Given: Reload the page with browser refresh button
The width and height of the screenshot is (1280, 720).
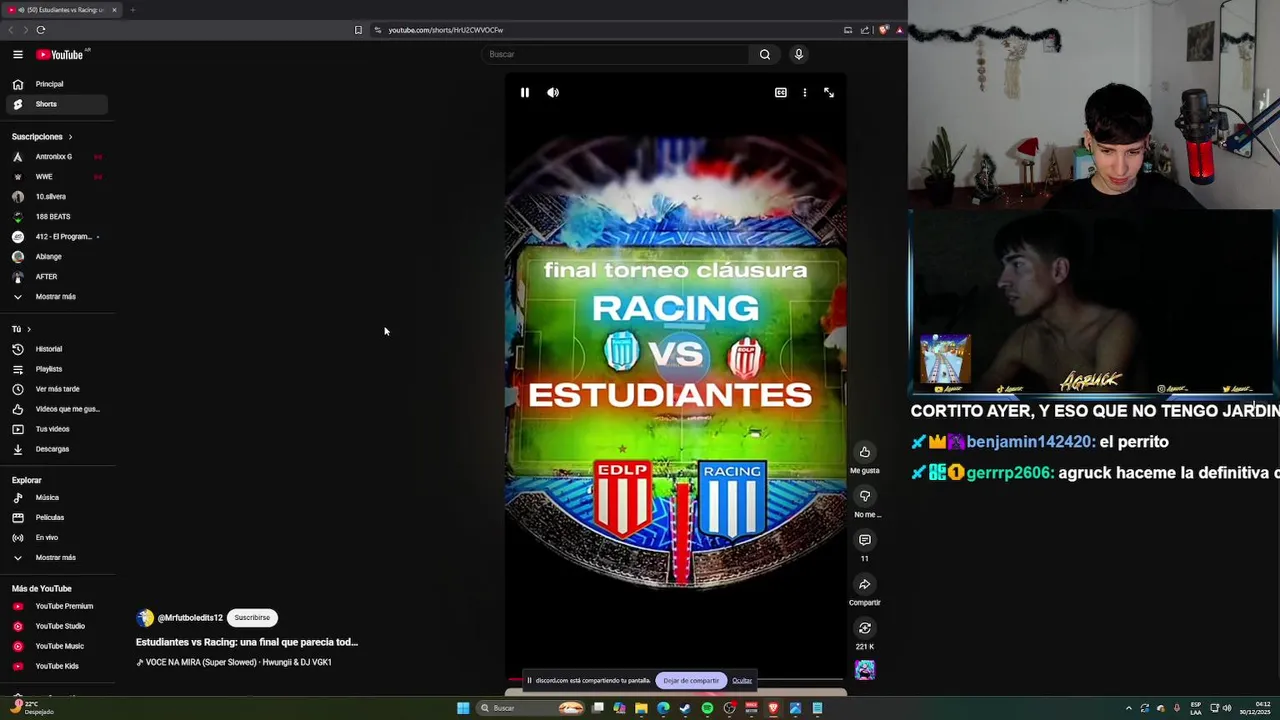Looking at the screenshot, I should (x=41, y=30).
